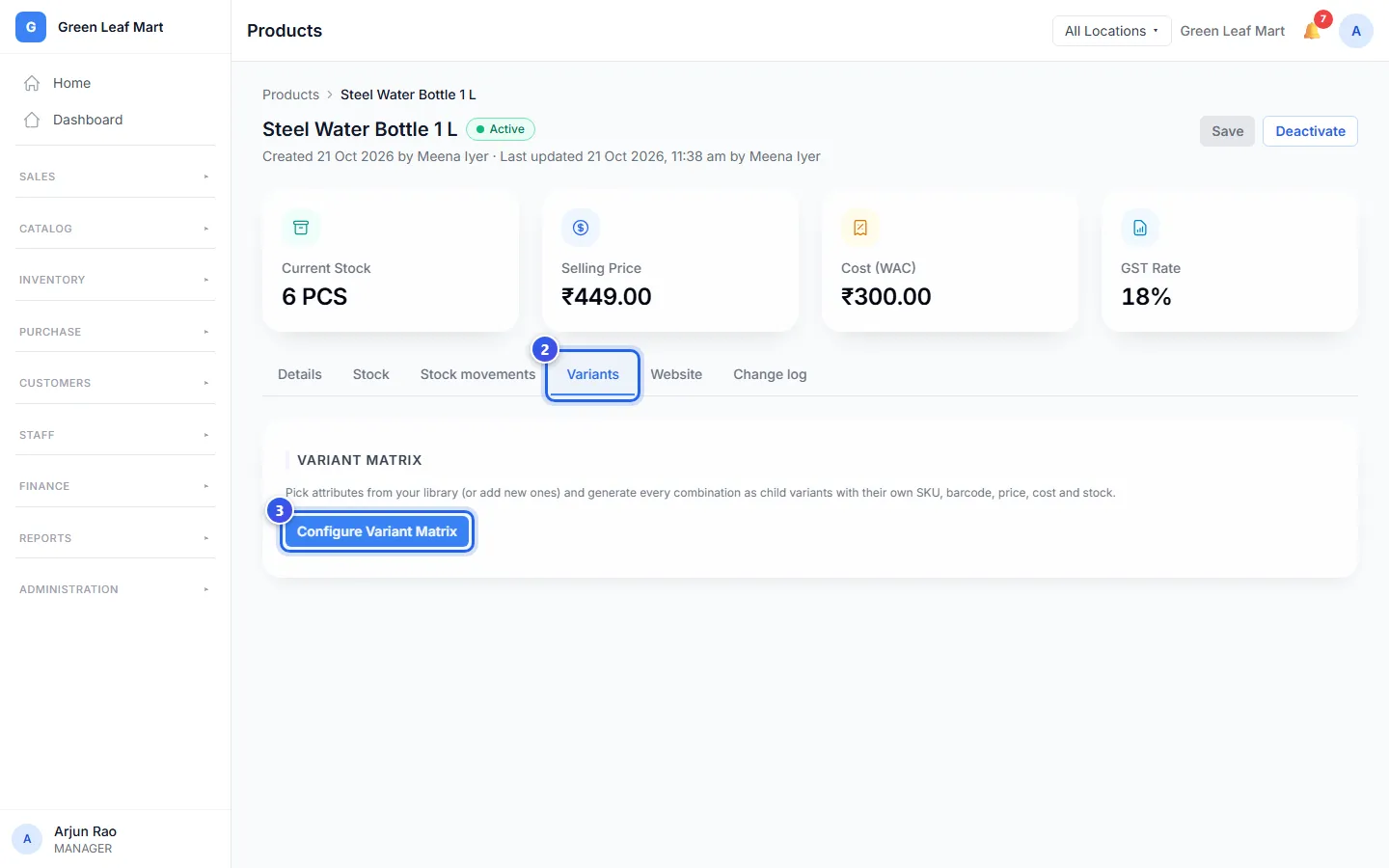The width and height of the screenshot is (1389, 868).
Task: Click the Home icon in the sidebar
Action: (x=32, y=83)
